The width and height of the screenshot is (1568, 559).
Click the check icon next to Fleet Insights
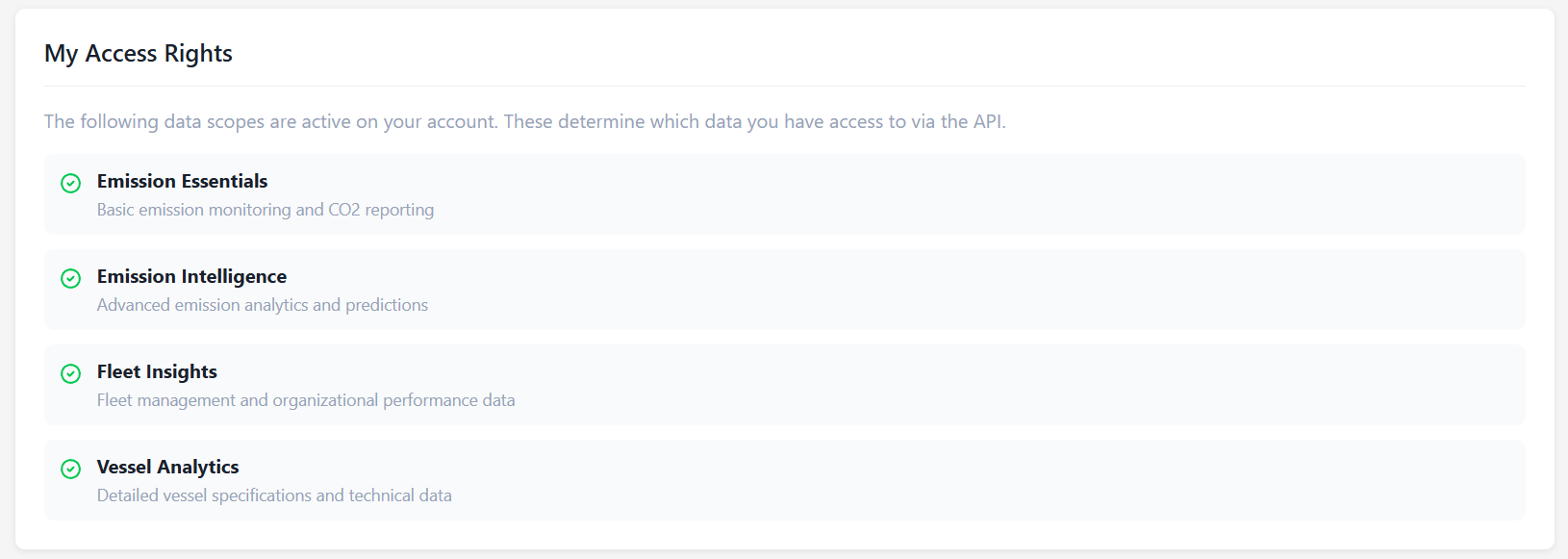coord(70,373)
